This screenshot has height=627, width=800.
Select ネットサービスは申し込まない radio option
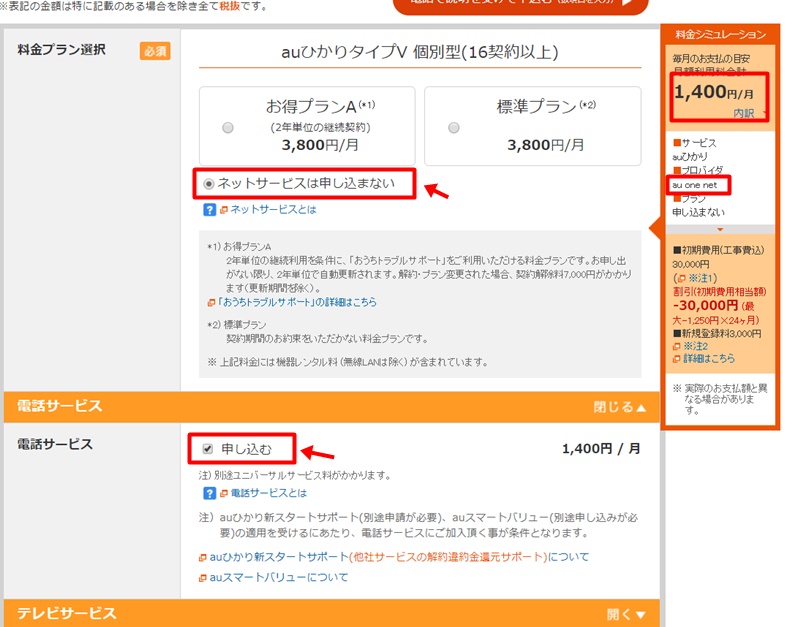tap(209, 184)
